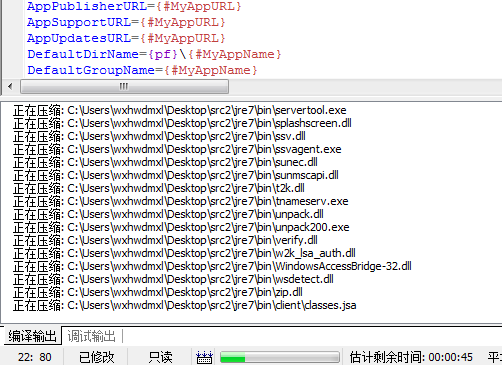Screen dimensions: 502x365
Task: Select the tnameserv.exe output line
Action: (181, 201)
